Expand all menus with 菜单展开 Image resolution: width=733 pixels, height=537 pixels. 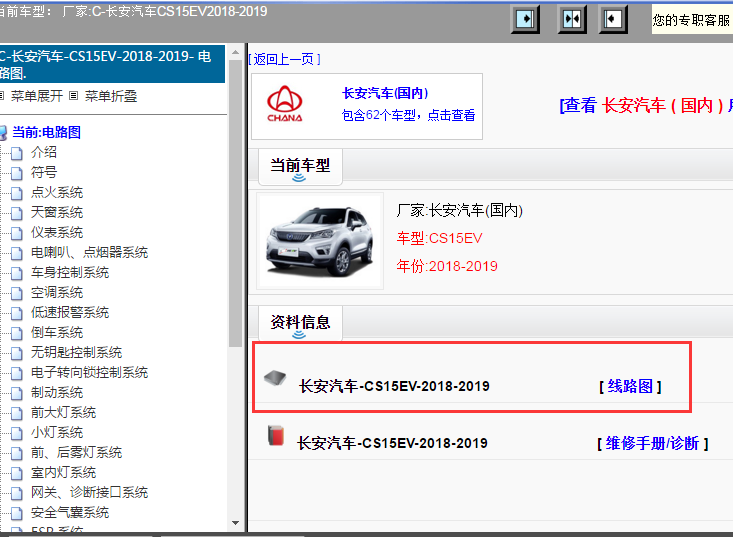click(x=36, y=96)
